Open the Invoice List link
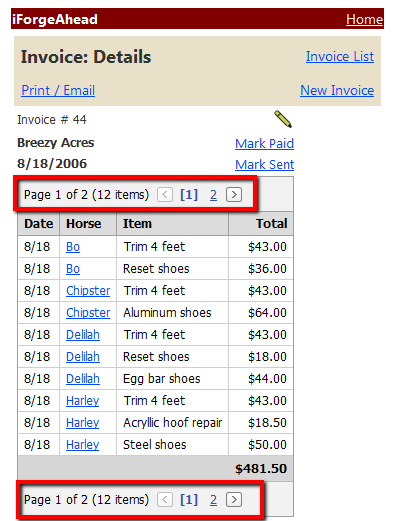393x521 pixels. point(340,56)
